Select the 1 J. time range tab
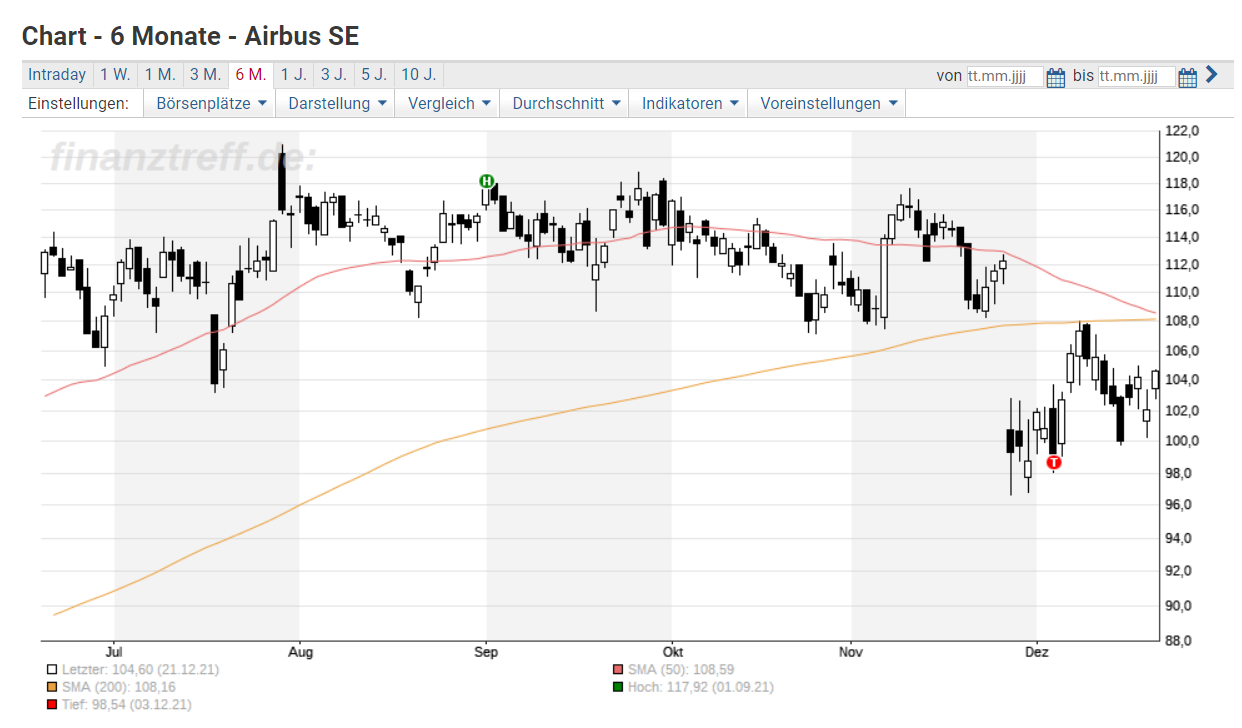The image size is (1242, 728). [x=293, y=75]
